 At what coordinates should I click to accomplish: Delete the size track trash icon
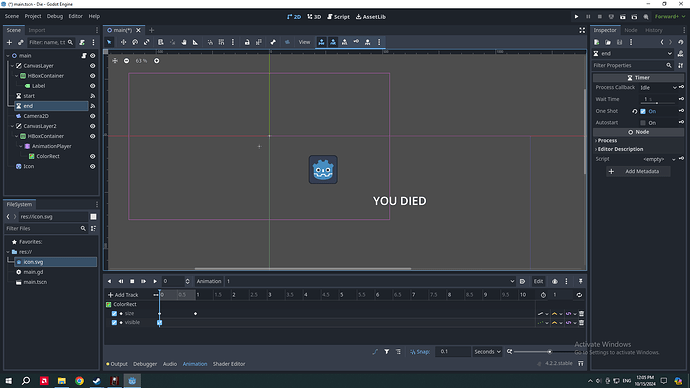point(581,314)
